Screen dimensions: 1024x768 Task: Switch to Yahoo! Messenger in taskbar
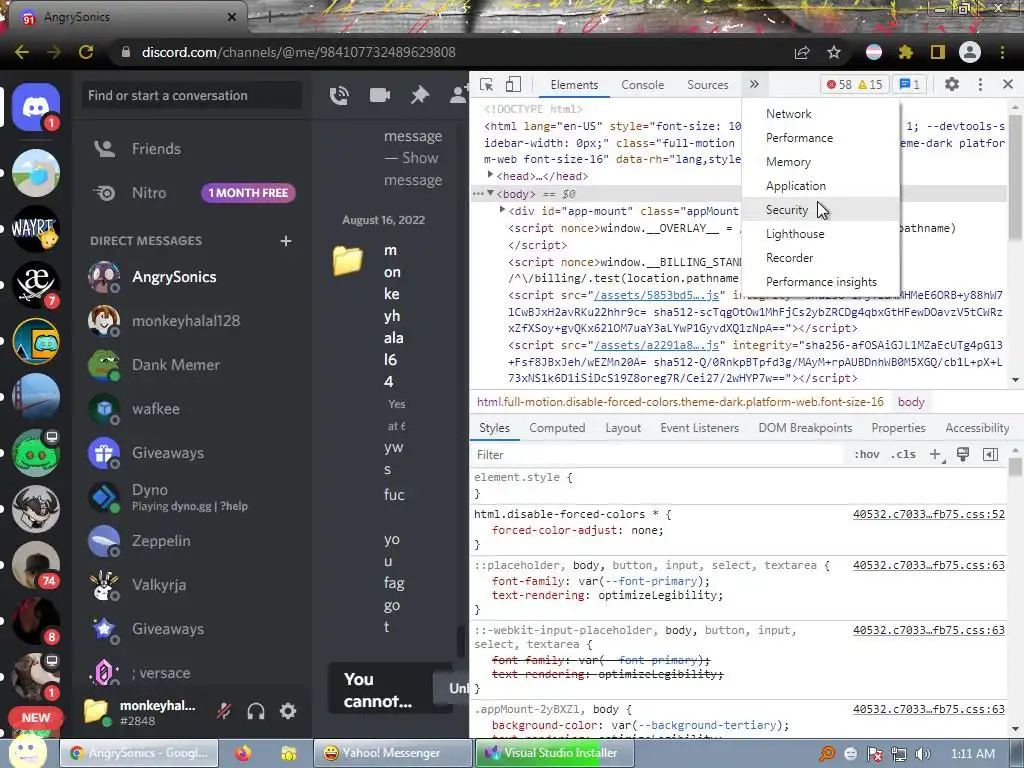[x=392, y=754]
